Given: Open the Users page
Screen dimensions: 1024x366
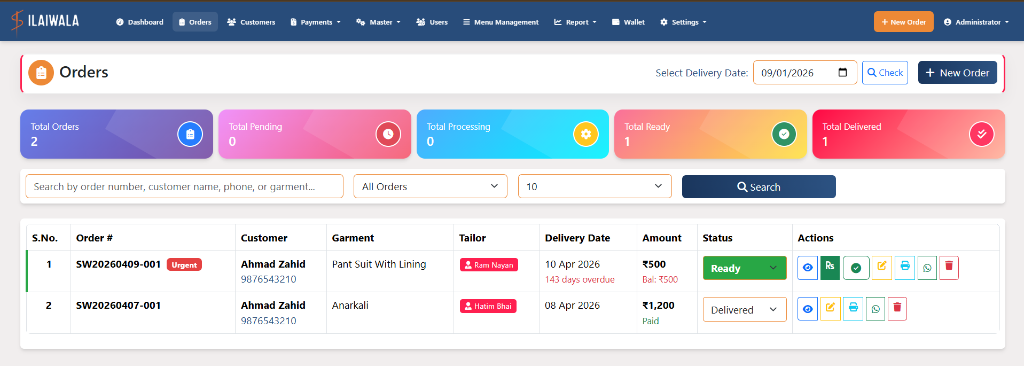Looking at the screenshot, I should [432, 22].
